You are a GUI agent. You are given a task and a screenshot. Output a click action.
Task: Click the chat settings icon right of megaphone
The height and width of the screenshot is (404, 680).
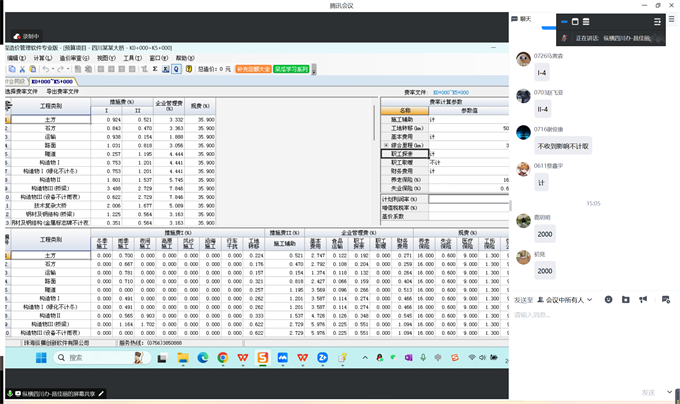click(666, 300)
